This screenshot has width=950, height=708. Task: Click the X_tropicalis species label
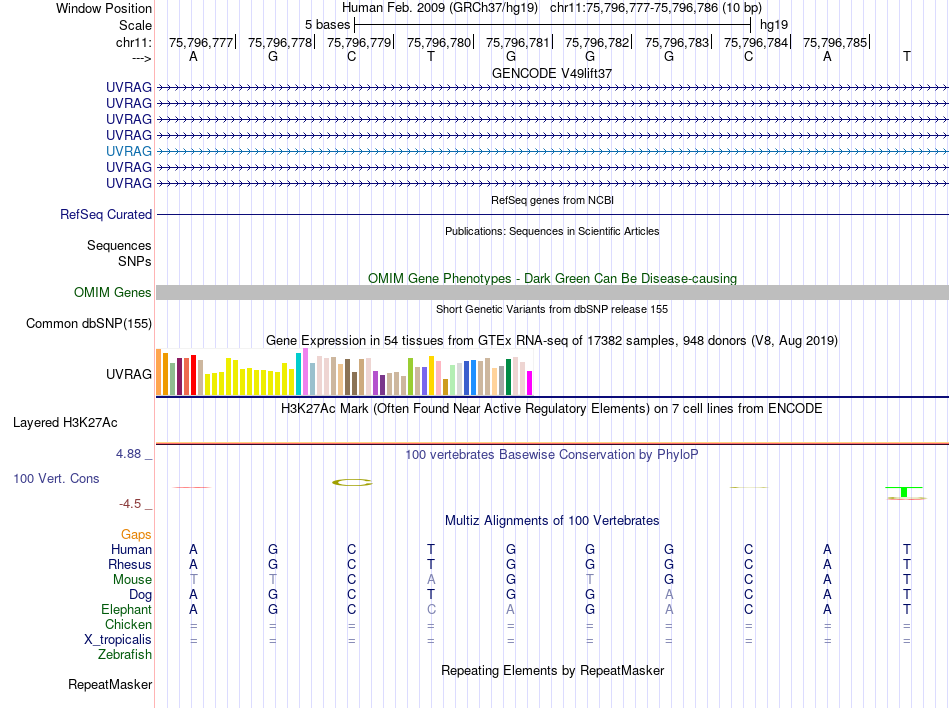coord(118,640)
